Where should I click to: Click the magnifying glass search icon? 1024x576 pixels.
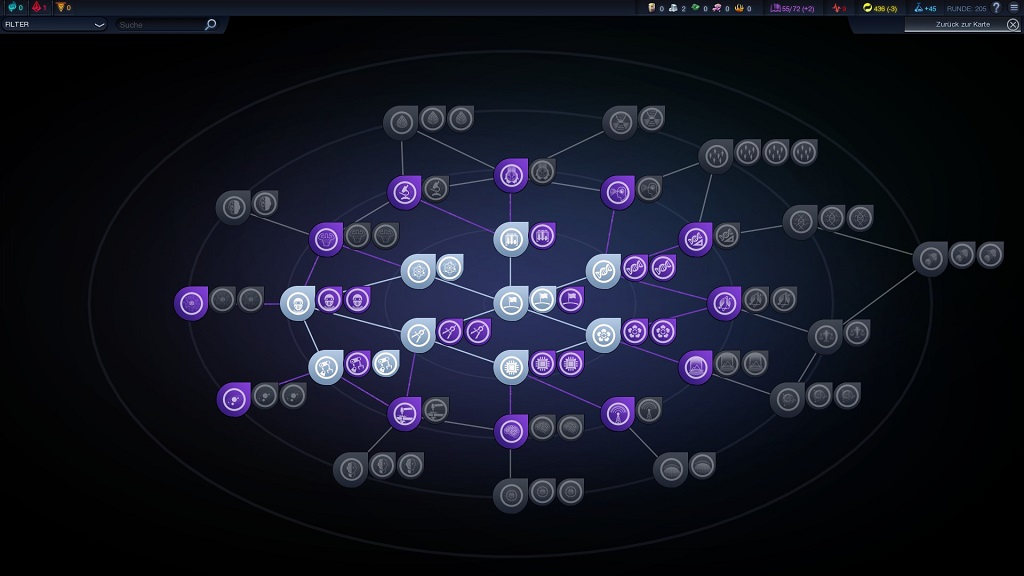(210, 24)
